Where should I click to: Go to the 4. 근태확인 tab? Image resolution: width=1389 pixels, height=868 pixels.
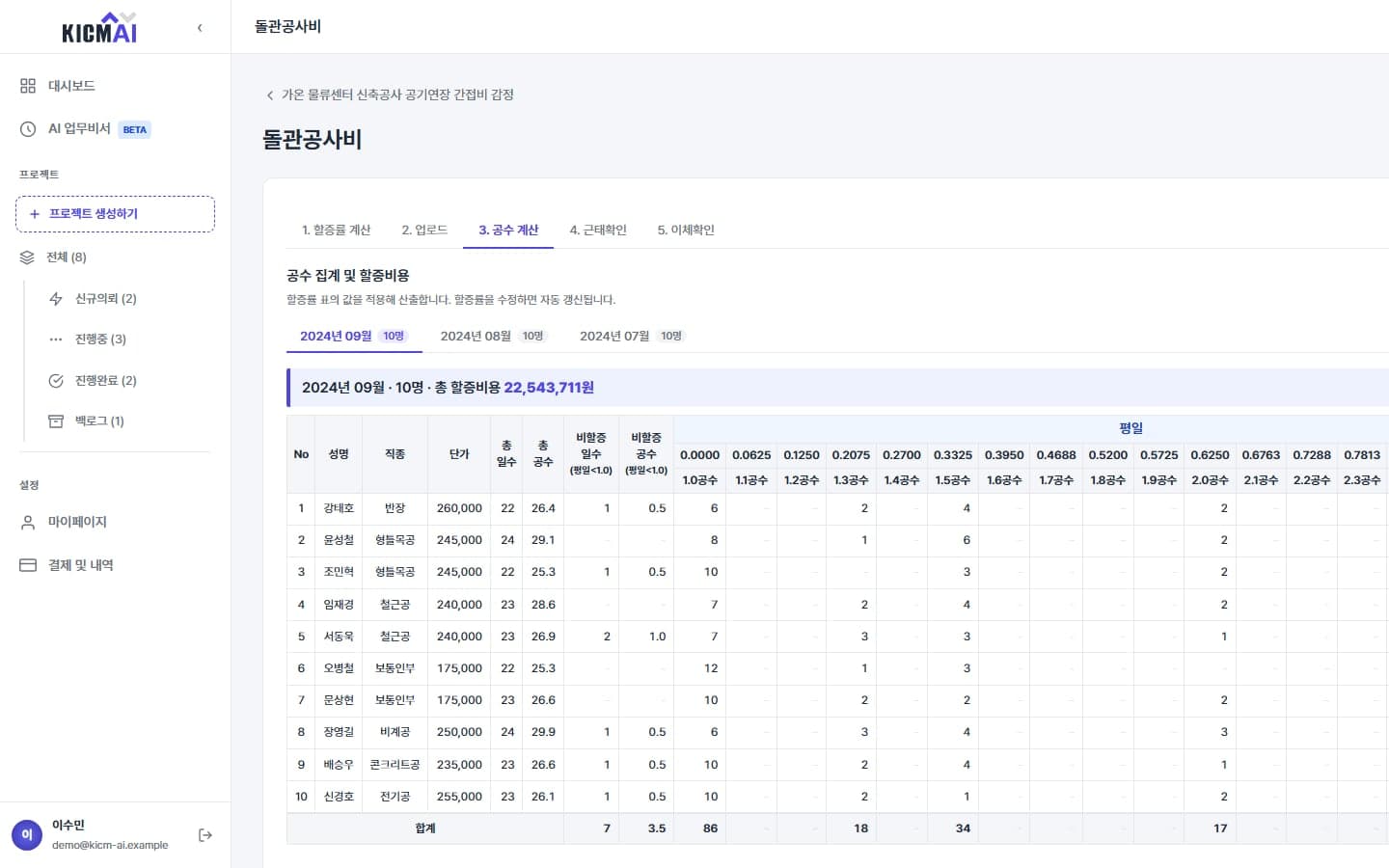pyautogui.click(x=598, y=231)
